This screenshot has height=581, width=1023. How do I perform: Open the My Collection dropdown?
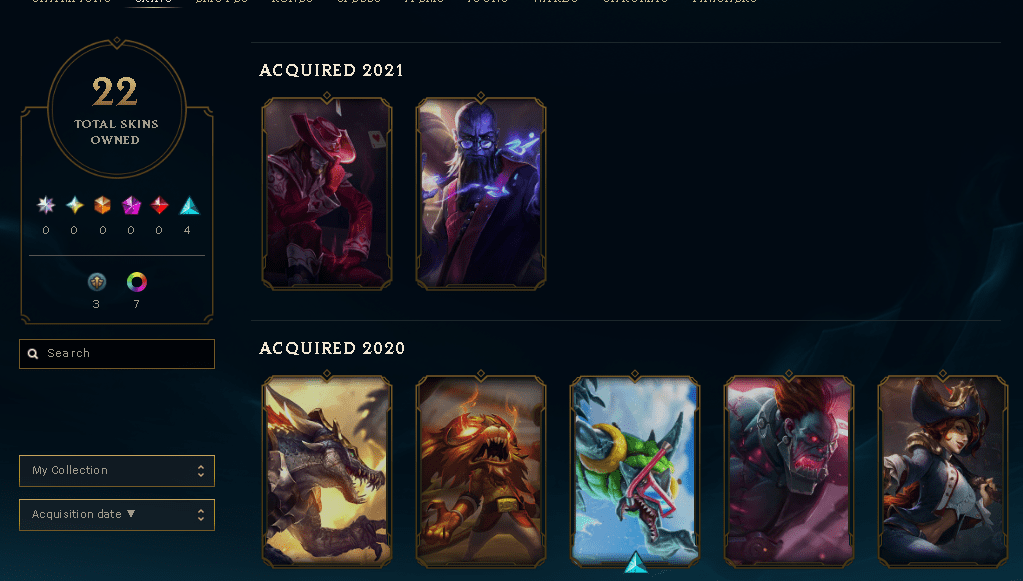point(117,471)
